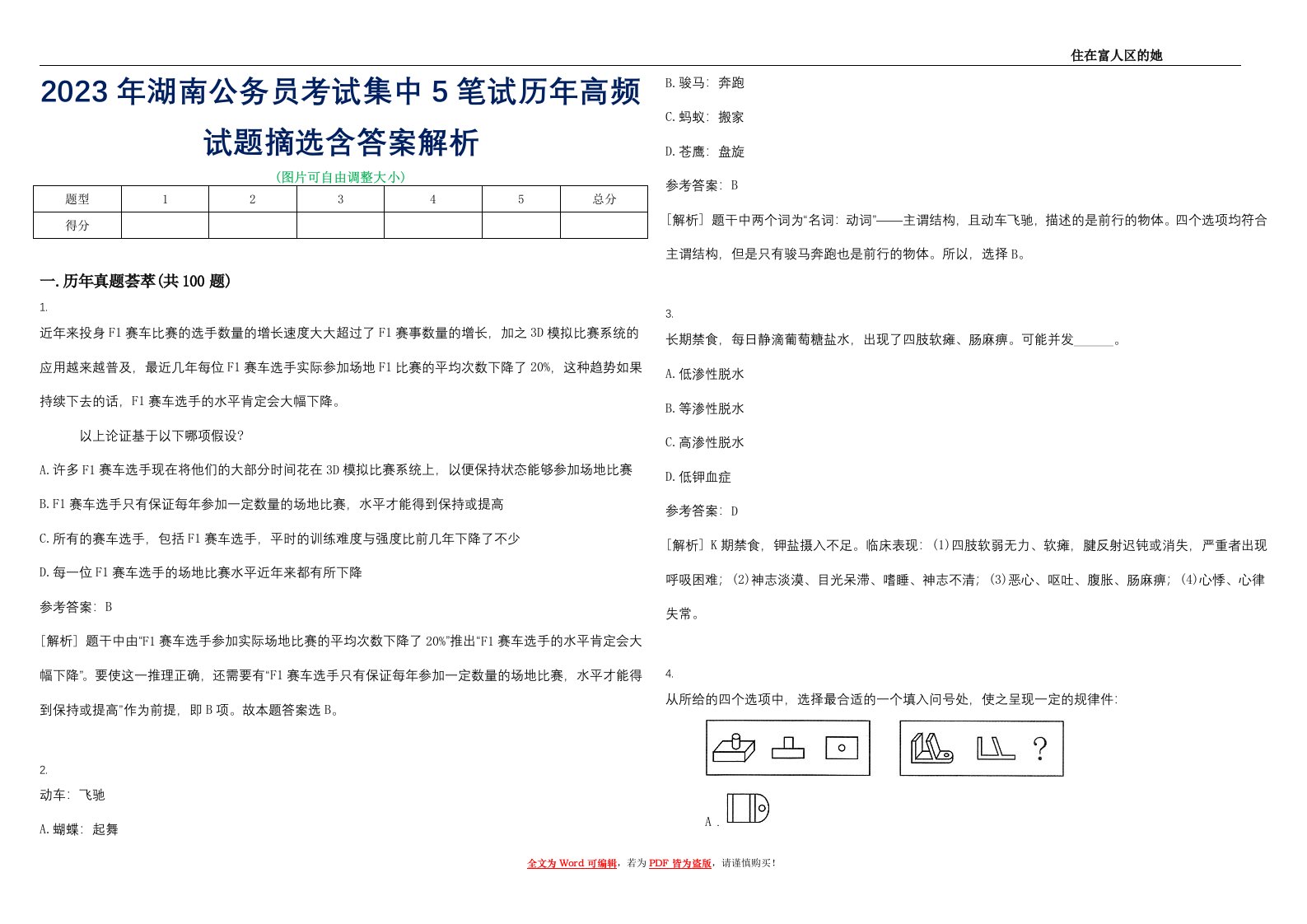Click the 得分 row label cell

click(77, 226)
